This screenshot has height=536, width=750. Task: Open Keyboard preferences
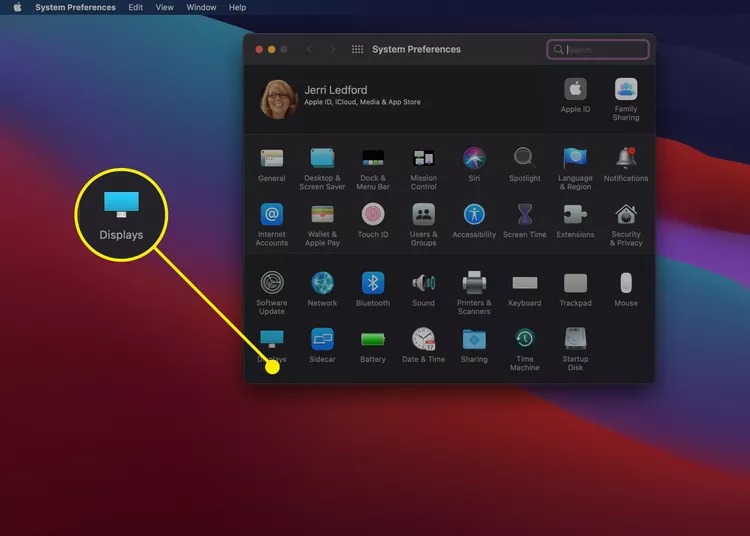[524, 289]
